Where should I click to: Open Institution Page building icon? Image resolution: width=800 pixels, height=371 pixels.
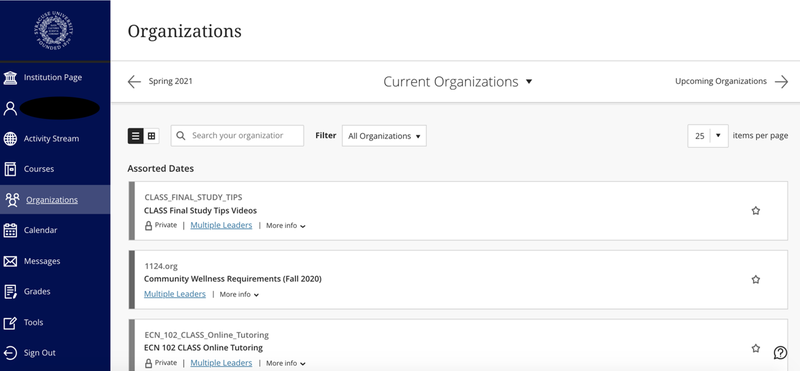click(10, 78)
